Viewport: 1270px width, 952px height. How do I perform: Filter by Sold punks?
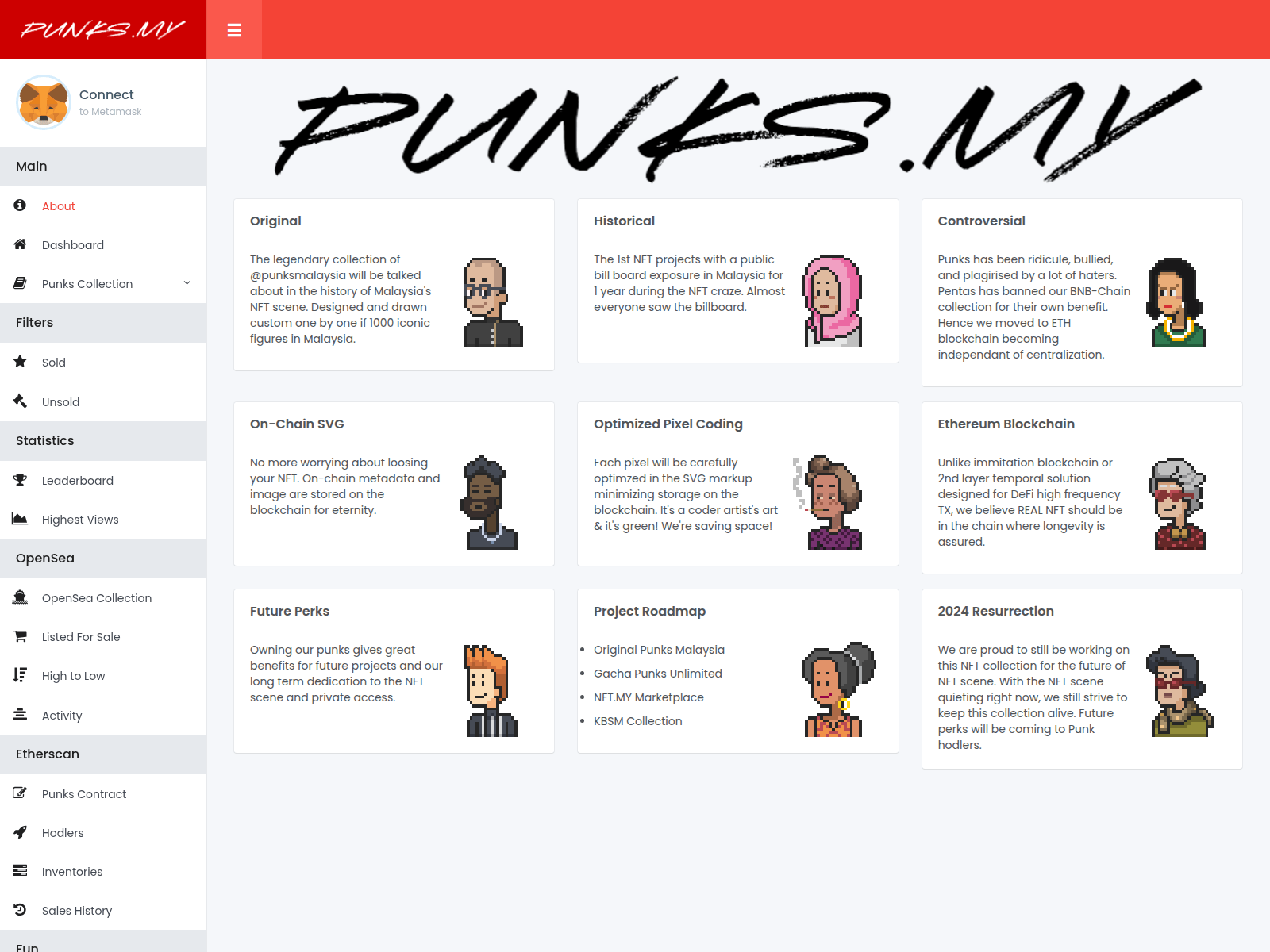(54, 363)
